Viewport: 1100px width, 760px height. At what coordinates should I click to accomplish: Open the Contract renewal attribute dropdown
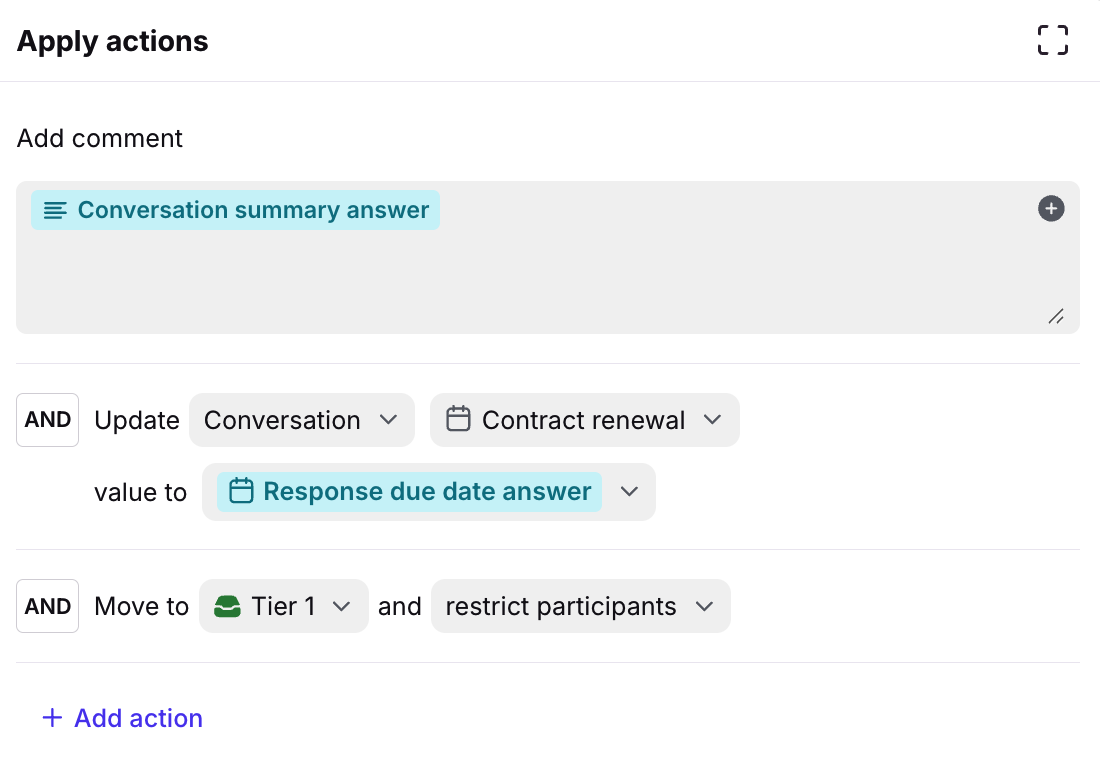[585, 420]
